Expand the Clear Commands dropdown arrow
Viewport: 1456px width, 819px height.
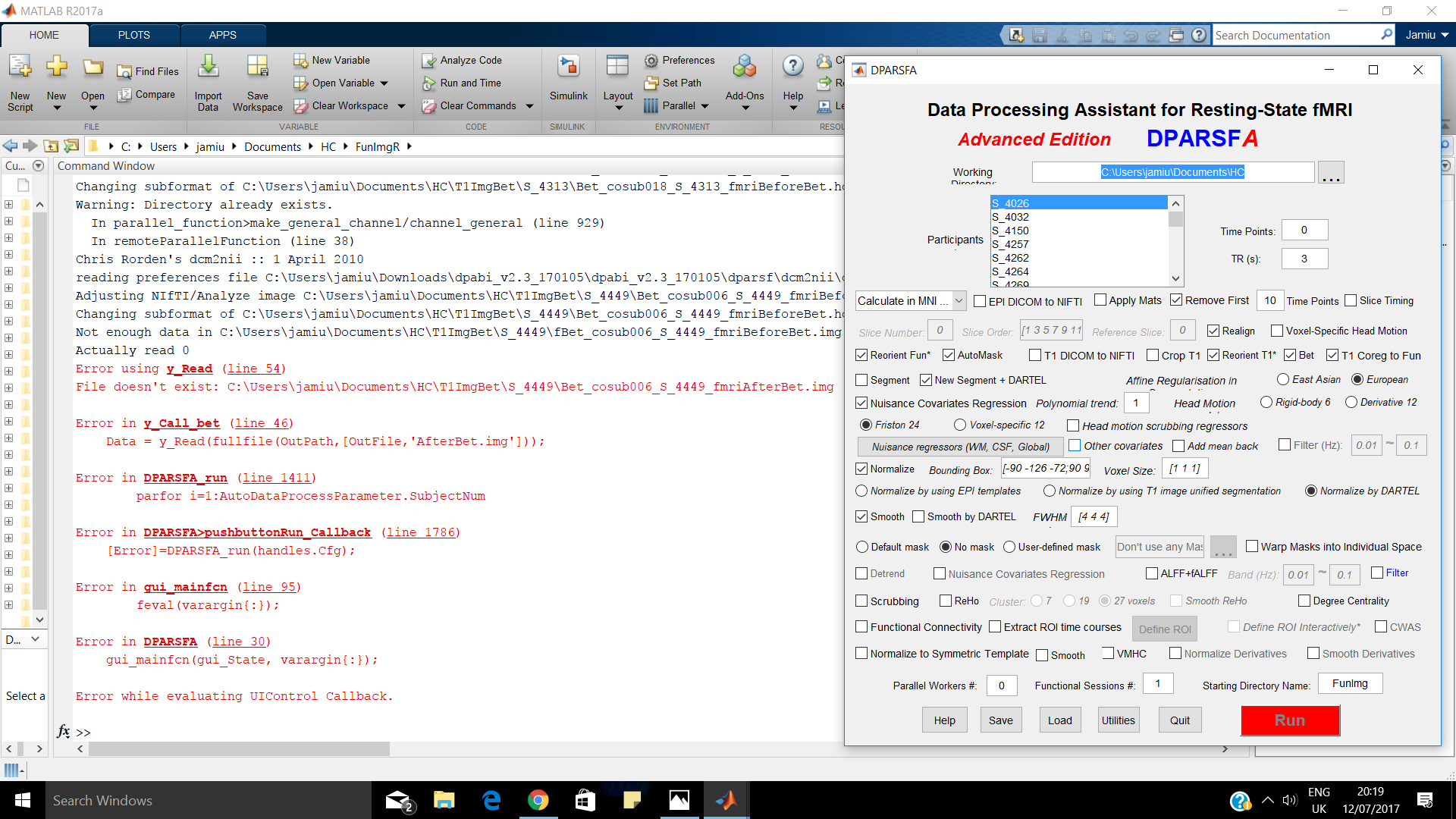point(529,106)
